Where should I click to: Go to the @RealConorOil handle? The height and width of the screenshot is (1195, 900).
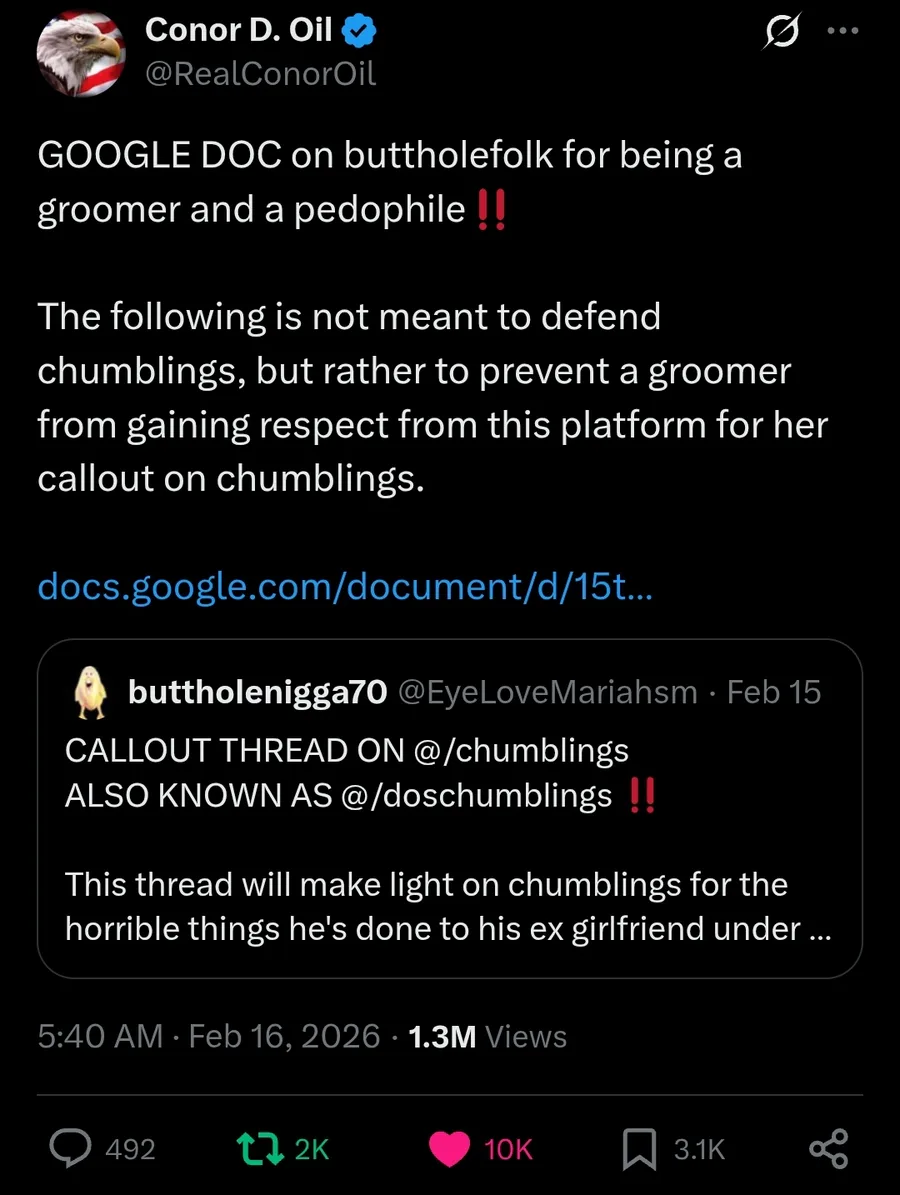(261, 74)
